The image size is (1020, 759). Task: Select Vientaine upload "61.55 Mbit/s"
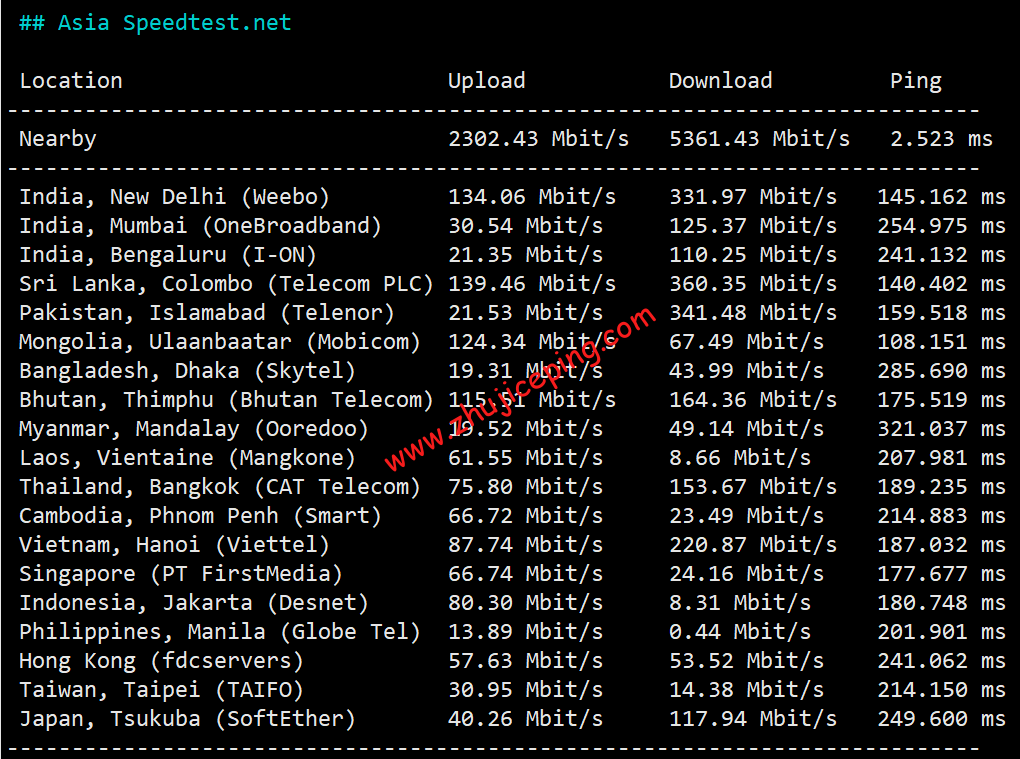526,458
